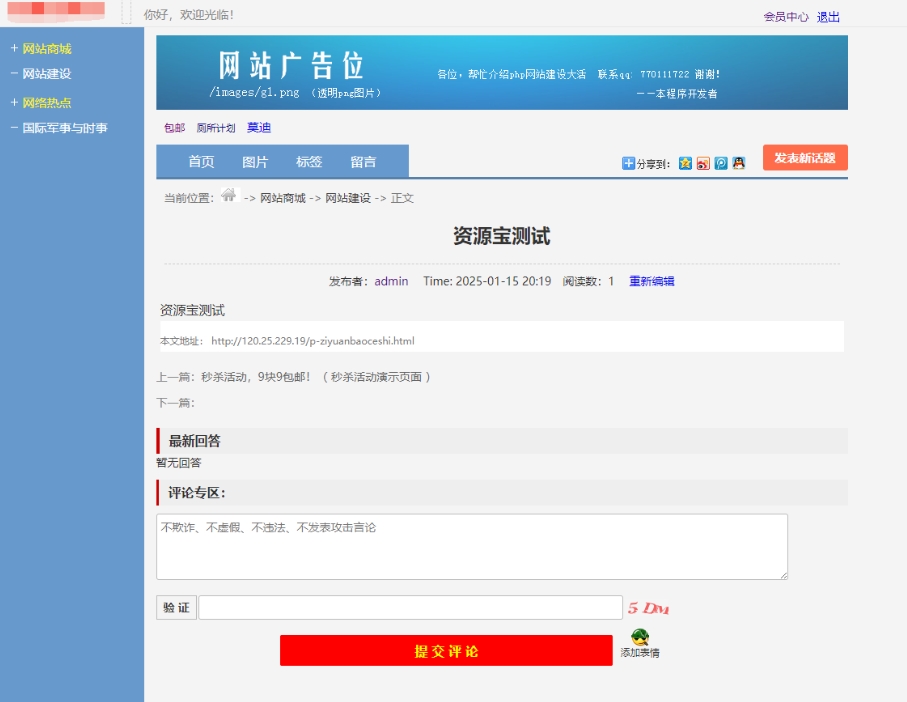
Task: Switch to the 图片 navigation tab
Action: click(255, 162)
